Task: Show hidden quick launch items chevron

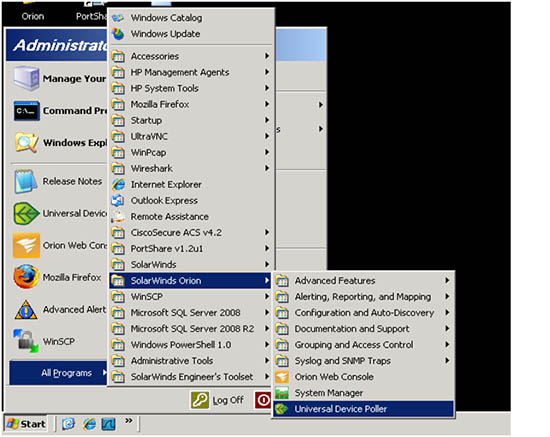Action: 129,420
